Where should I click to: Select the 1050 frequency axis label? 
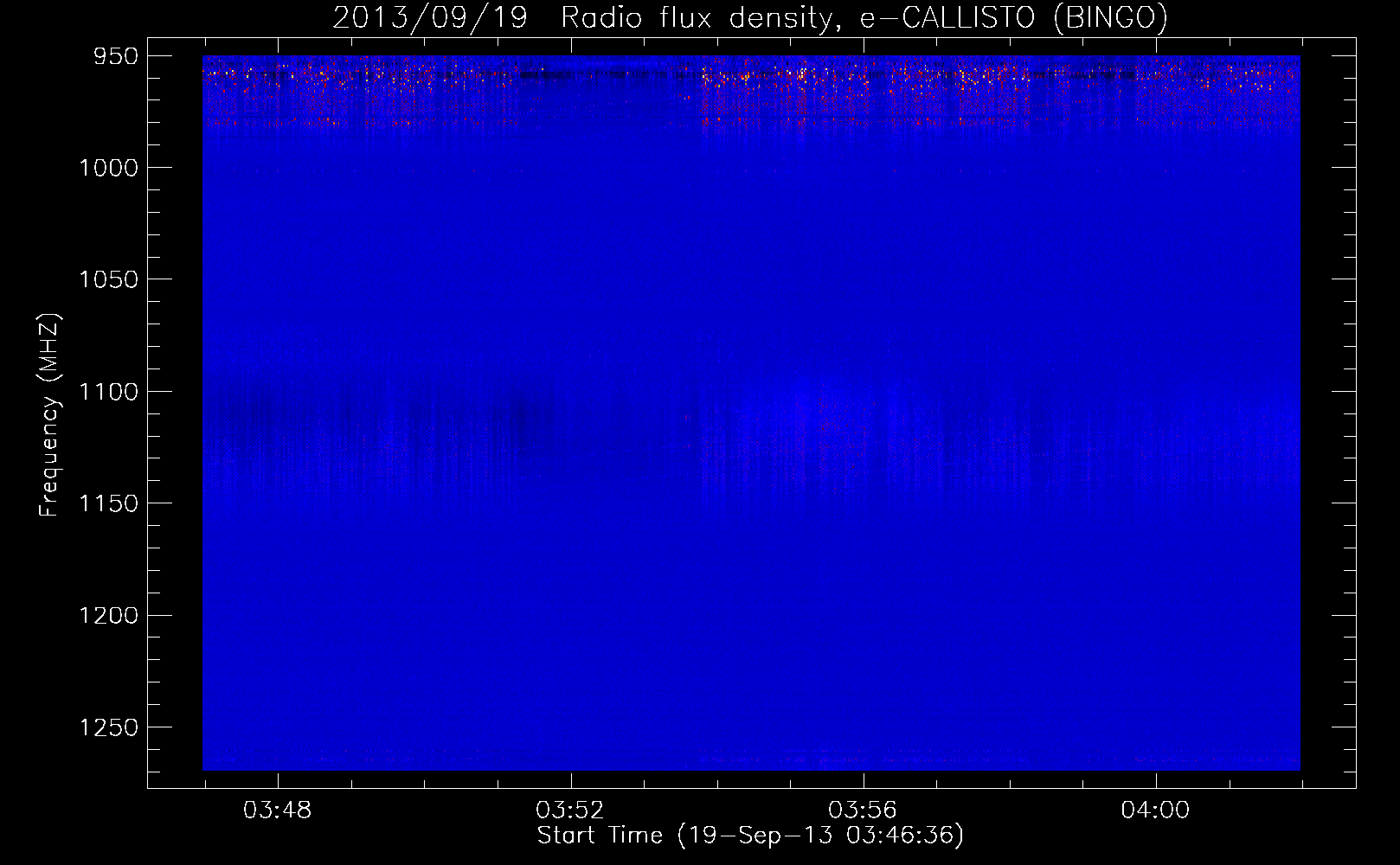tap(108, 279)
